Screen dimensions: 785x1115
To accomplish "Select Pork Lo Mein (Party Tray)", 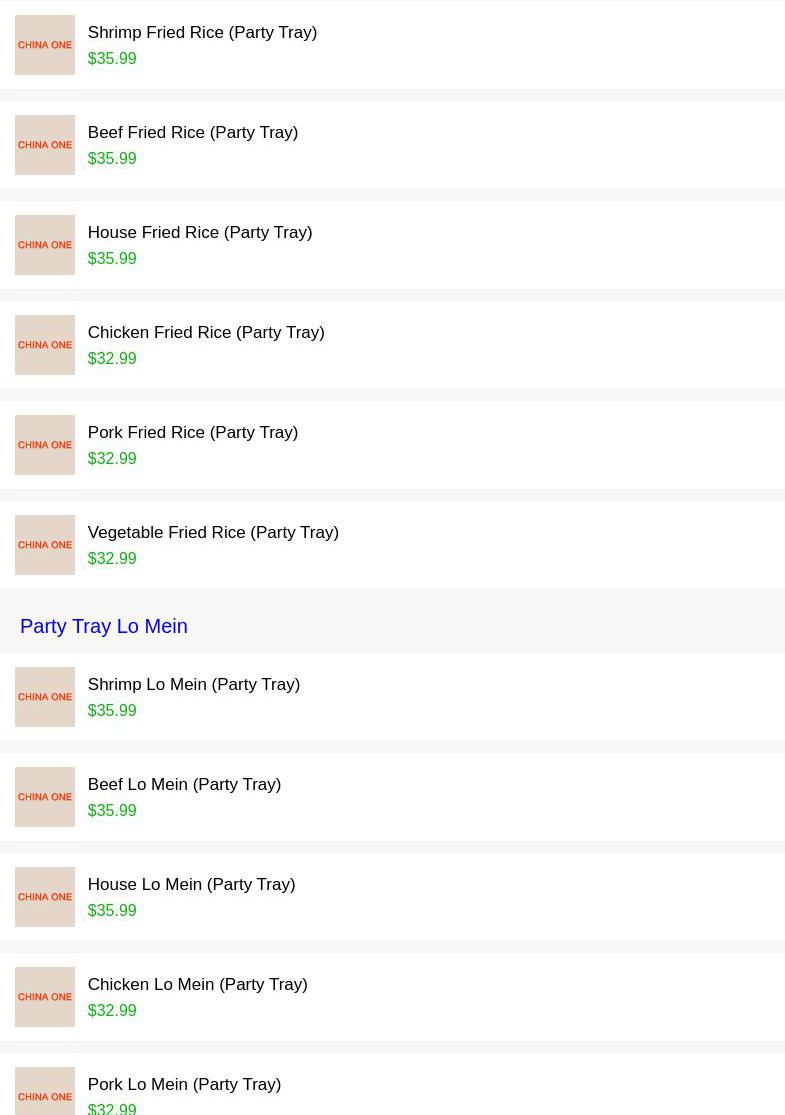I will coord(184,1085).
